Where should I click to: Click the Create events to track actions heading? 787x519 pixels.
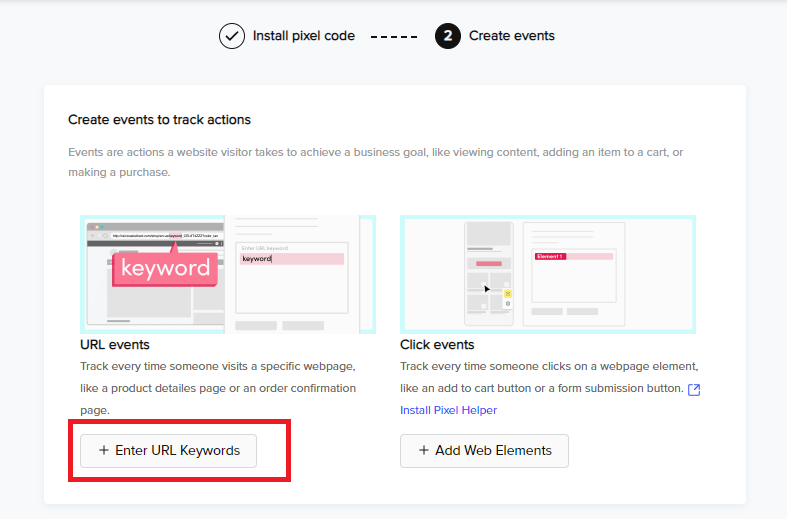click(x=160, y=120)
